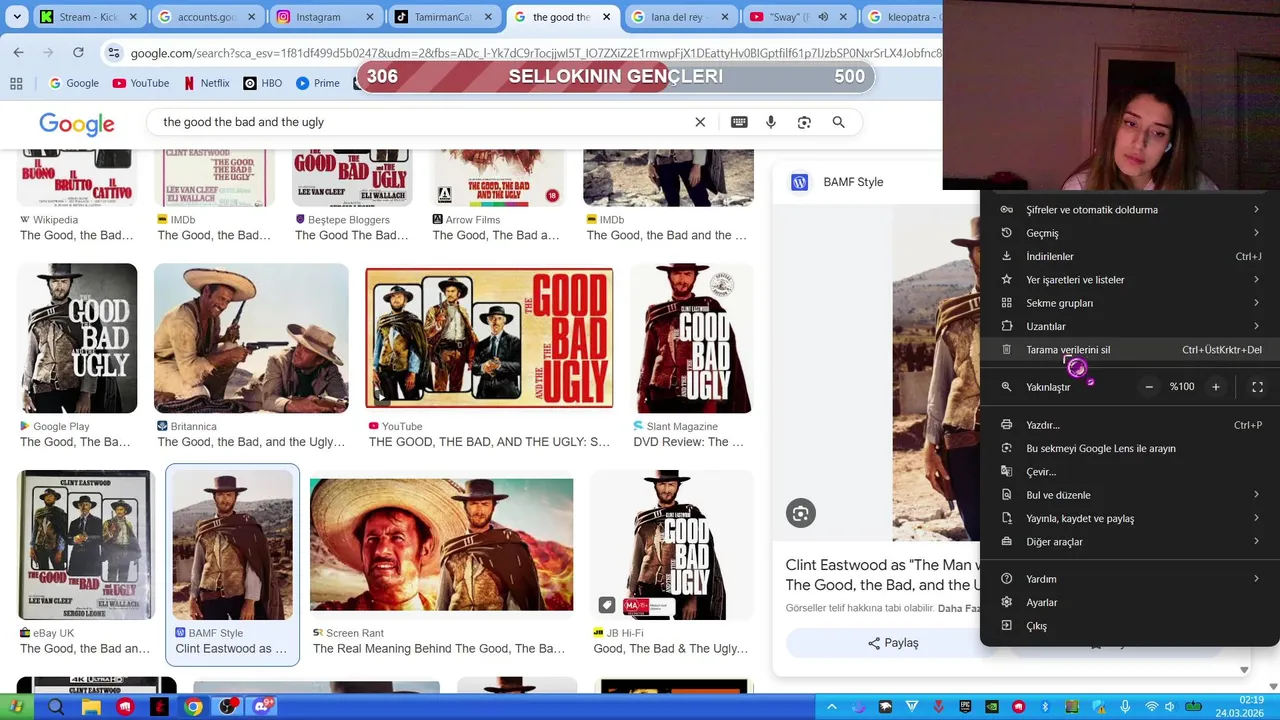Viewport: 1280px width, 720px height.
Task: Close the active good the bad tab
Action: [x=606, y=17]
